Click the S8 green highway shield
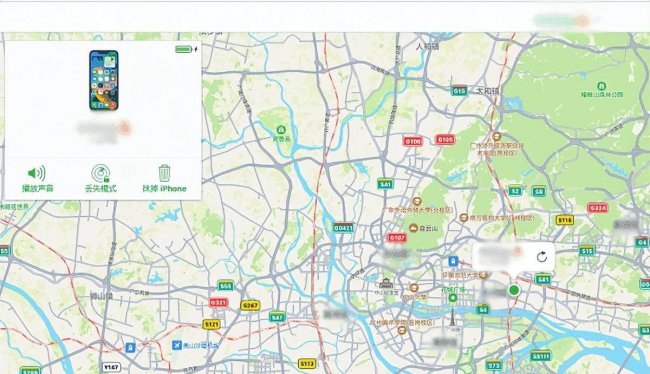Screen dimensions: 650x374 538,191
